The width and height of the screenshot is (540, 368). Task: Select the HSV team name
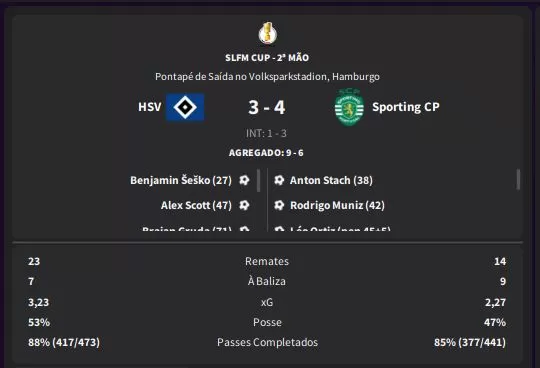149,107
